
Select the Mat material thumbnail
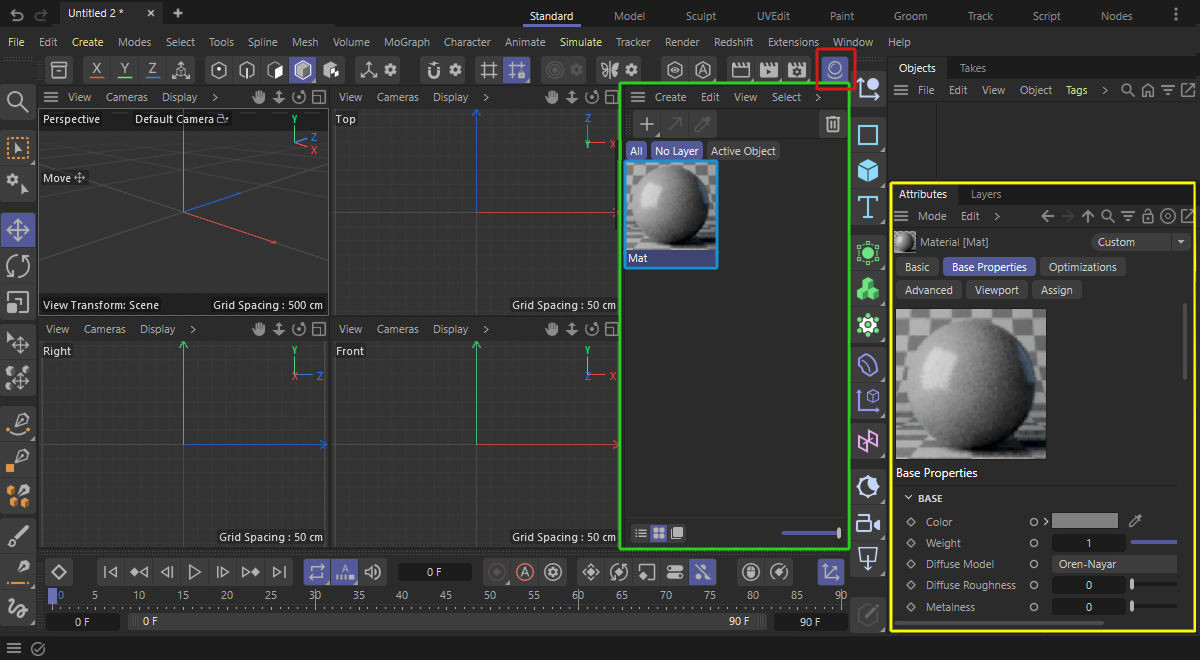point(670,206)
